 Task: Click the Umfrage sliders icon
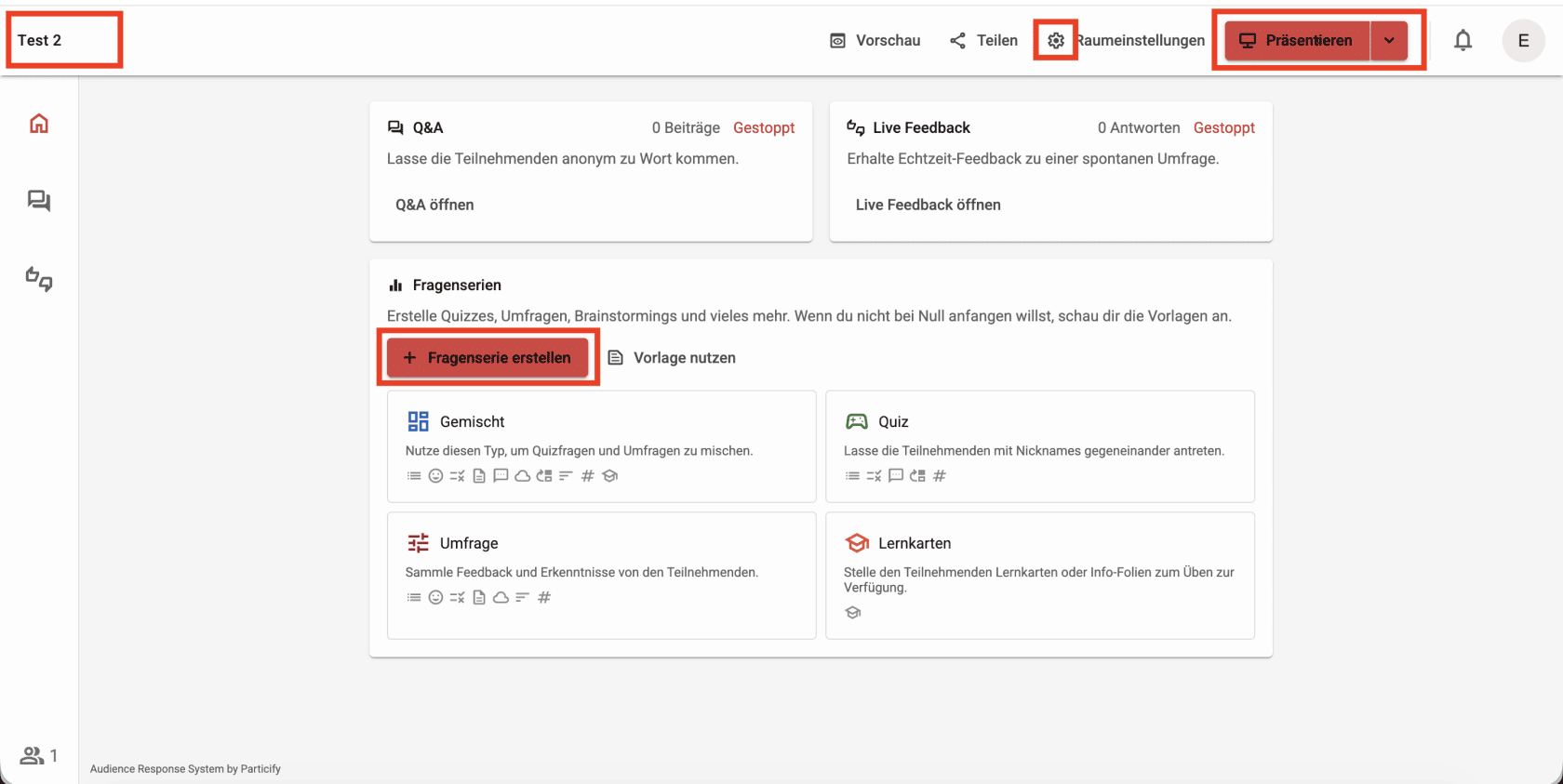click(x=418, y=543)
